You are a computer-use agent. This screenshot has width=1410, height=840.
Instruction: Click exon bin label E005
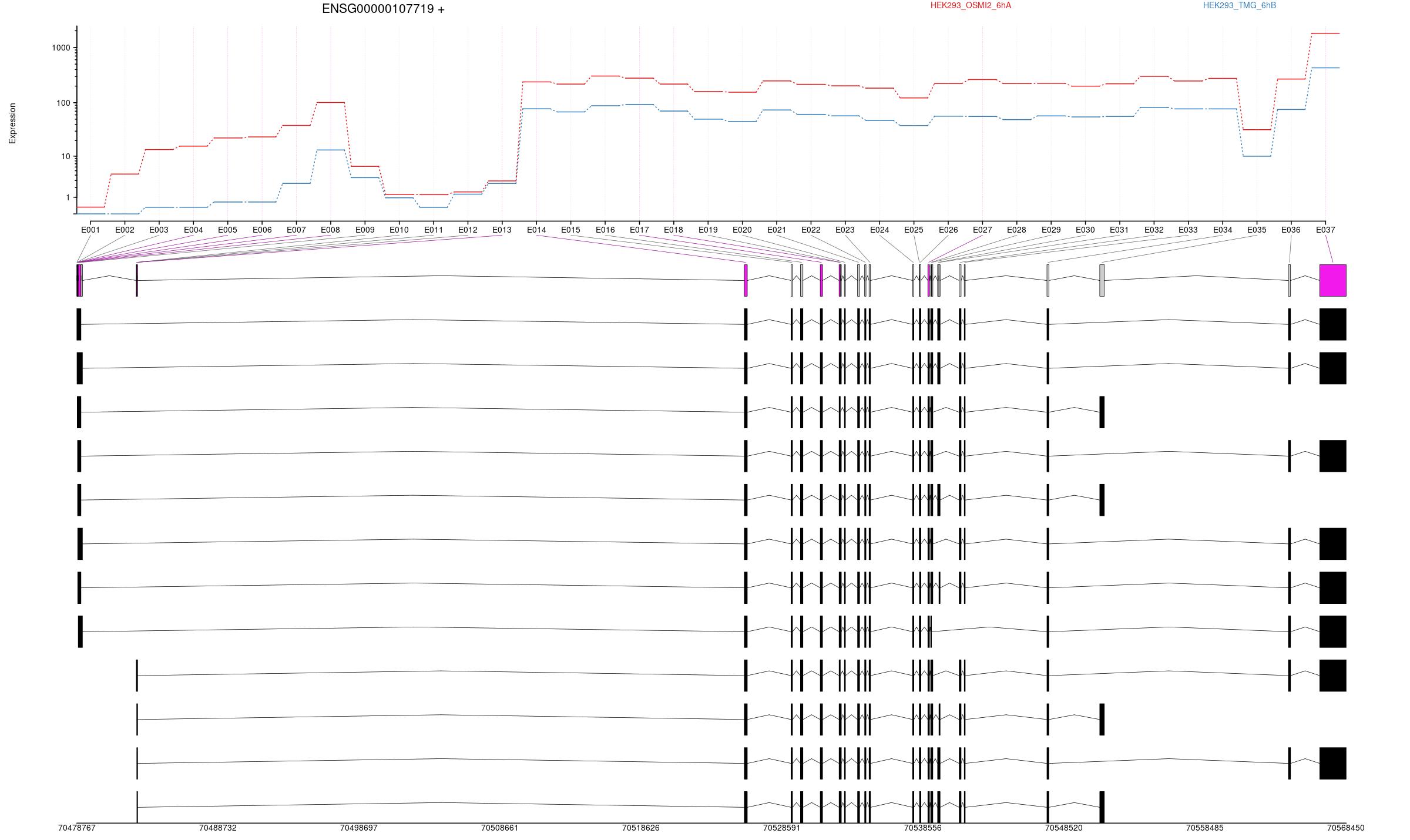[x=227, y=230]
